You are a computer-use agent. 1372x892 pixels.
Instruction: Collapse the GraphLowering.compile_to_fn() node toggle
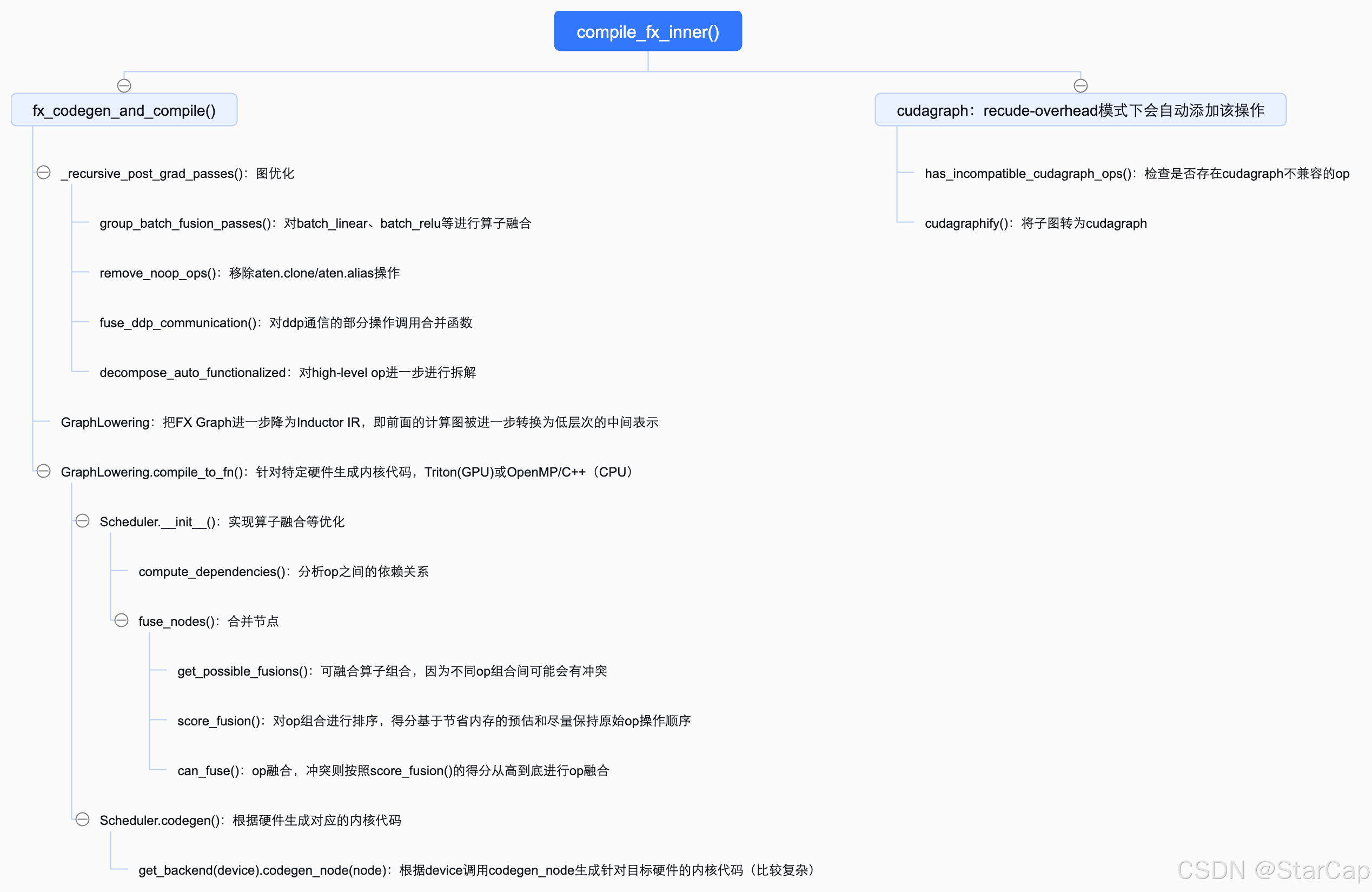click(x=44, y=471)
